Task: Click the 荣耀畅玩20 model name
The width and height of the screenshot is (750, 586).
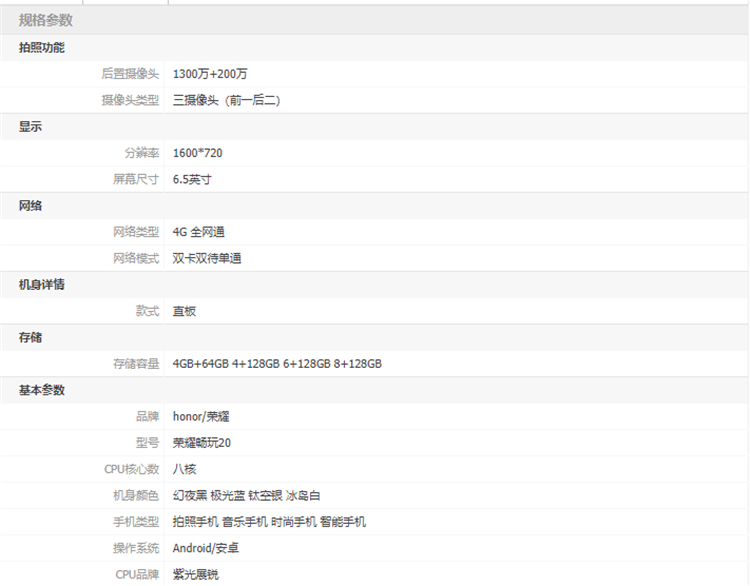Action: [x=202, y=442]
